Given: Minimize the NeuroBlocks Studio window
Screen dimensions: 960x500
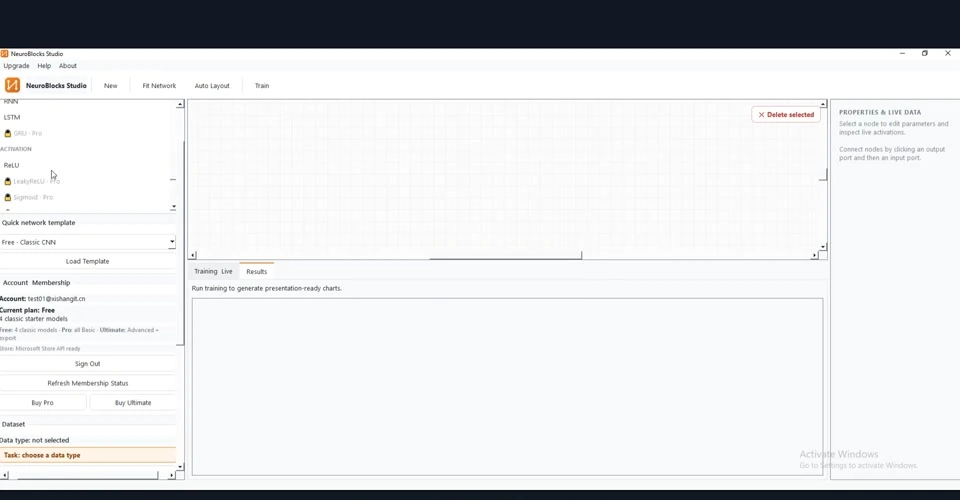Looking at the screenshot, I should point(902,54).
